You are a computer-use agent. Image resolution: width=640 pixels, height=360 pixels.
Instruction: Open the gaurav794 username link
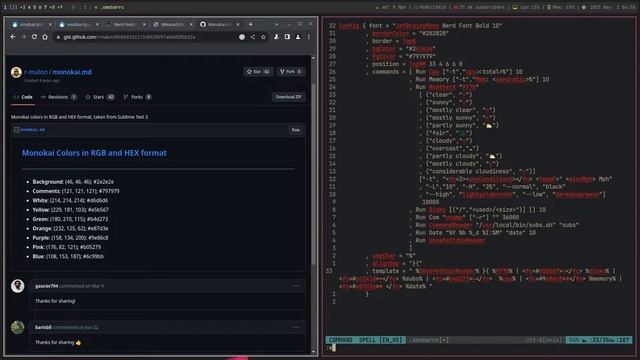(x=47, y=286)
